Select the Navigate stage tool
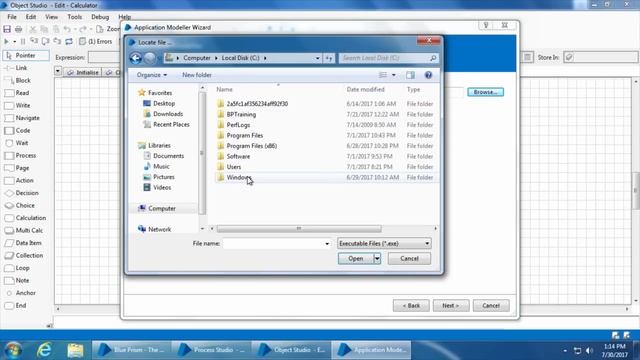640x360 pixels. pos(22,118)
